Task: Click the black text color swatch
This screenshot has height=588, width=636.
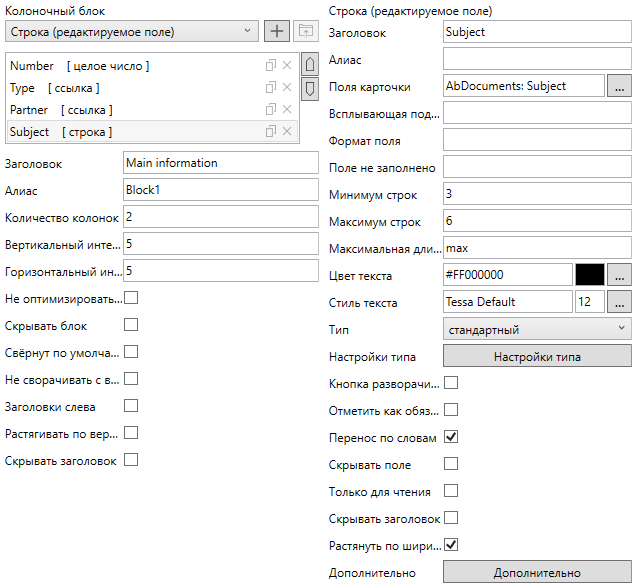Action: [x=589, y=275]
